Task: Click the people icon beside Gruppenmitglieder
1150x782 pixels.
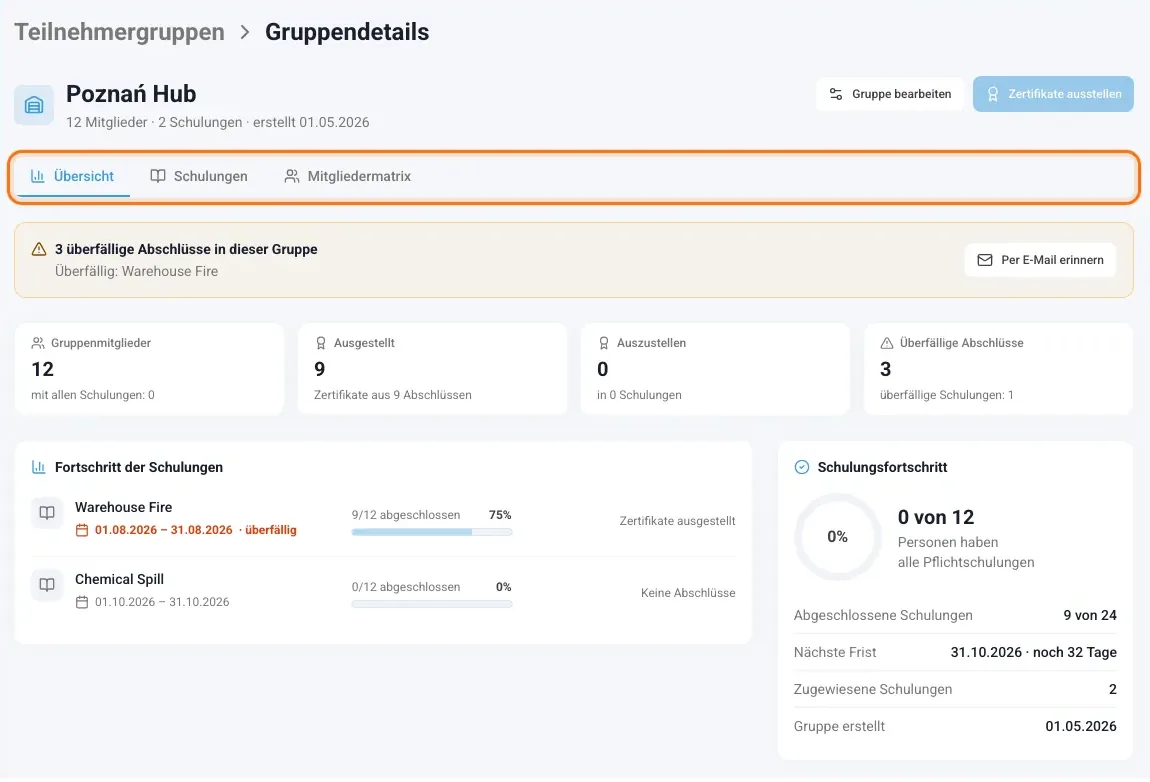Action: 38,343
